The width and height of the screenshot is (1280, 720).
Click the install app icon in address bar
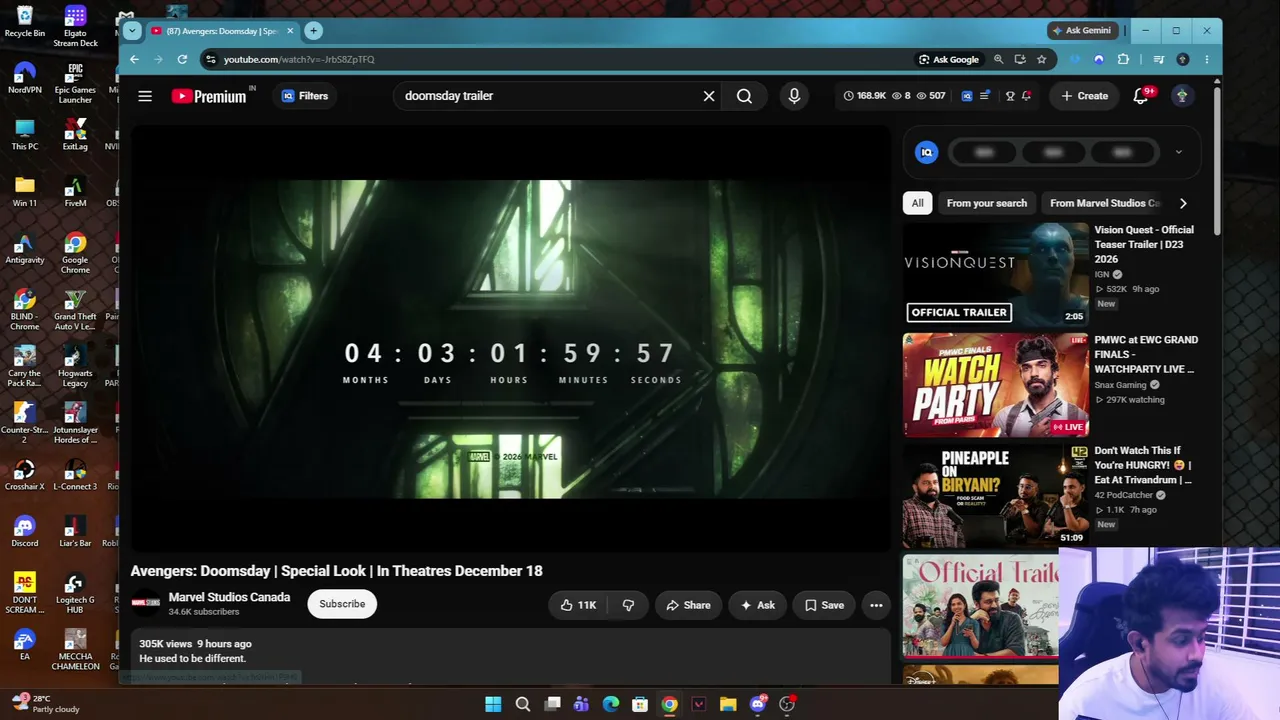1020,59
